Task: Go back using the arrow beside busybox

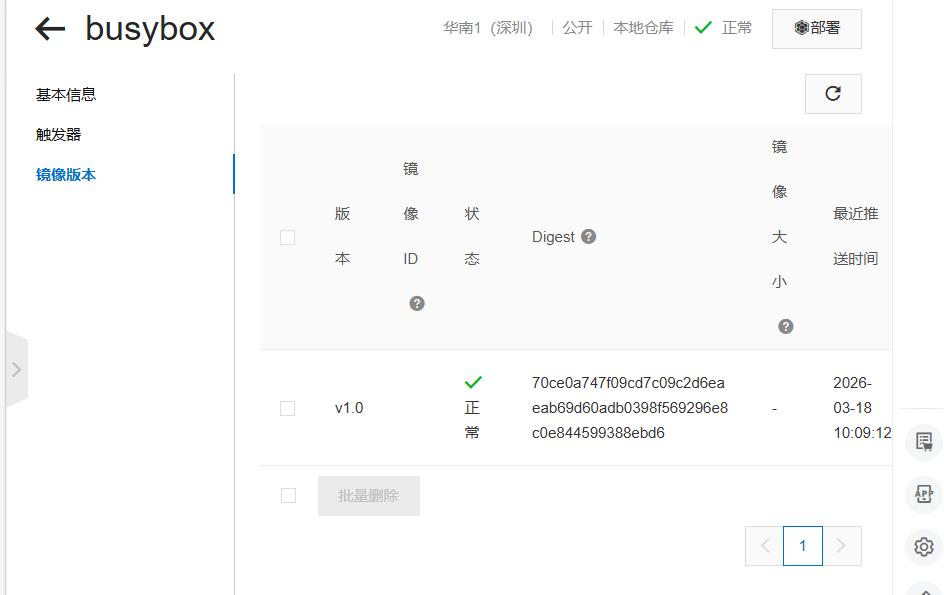Action: coord(50,28)
